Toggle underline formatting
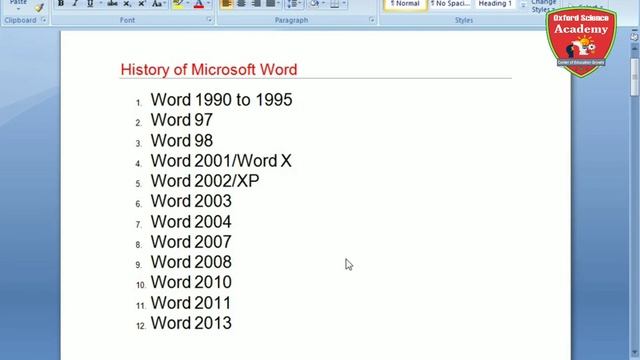Screen dimensions: 640x360 point(90,4)
